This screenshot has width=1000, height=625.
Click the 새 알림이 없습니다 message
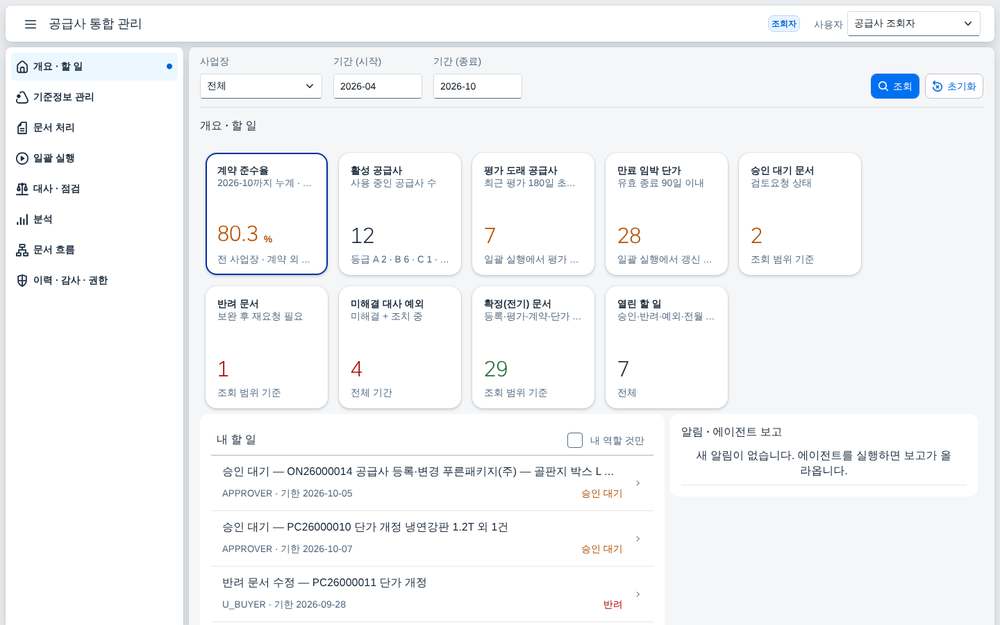[823, 463]
